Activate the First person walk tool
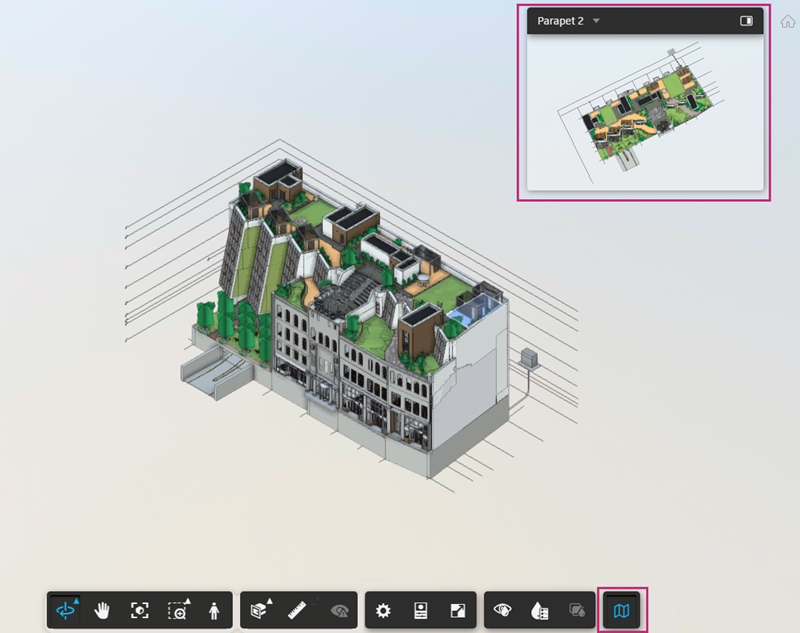The height and width of the screenshot is (633, 800). (x=214, y=610)
